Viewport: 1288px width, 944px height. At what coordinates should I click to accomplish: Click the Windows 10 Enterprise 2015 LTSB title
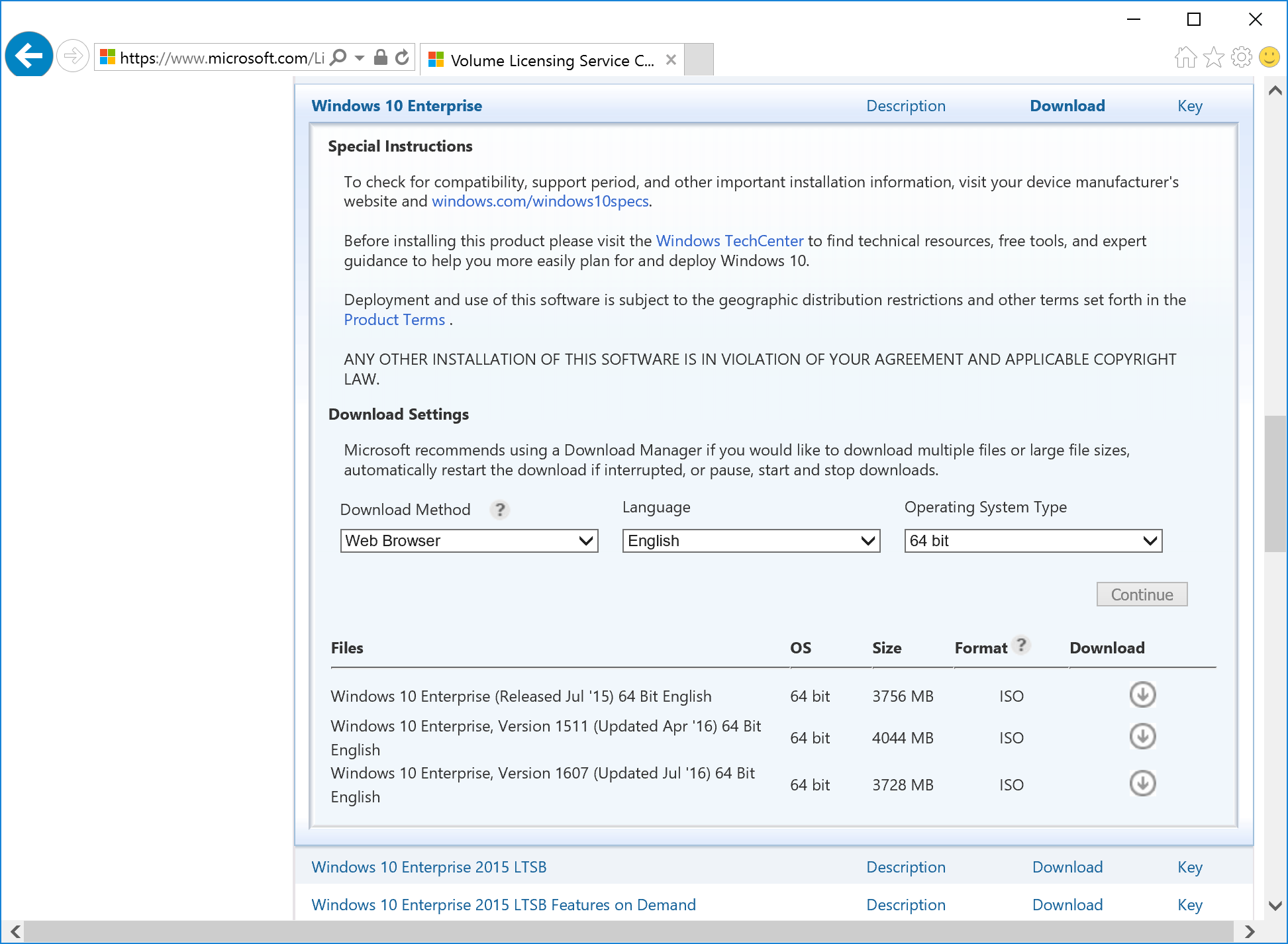[429, 867]
